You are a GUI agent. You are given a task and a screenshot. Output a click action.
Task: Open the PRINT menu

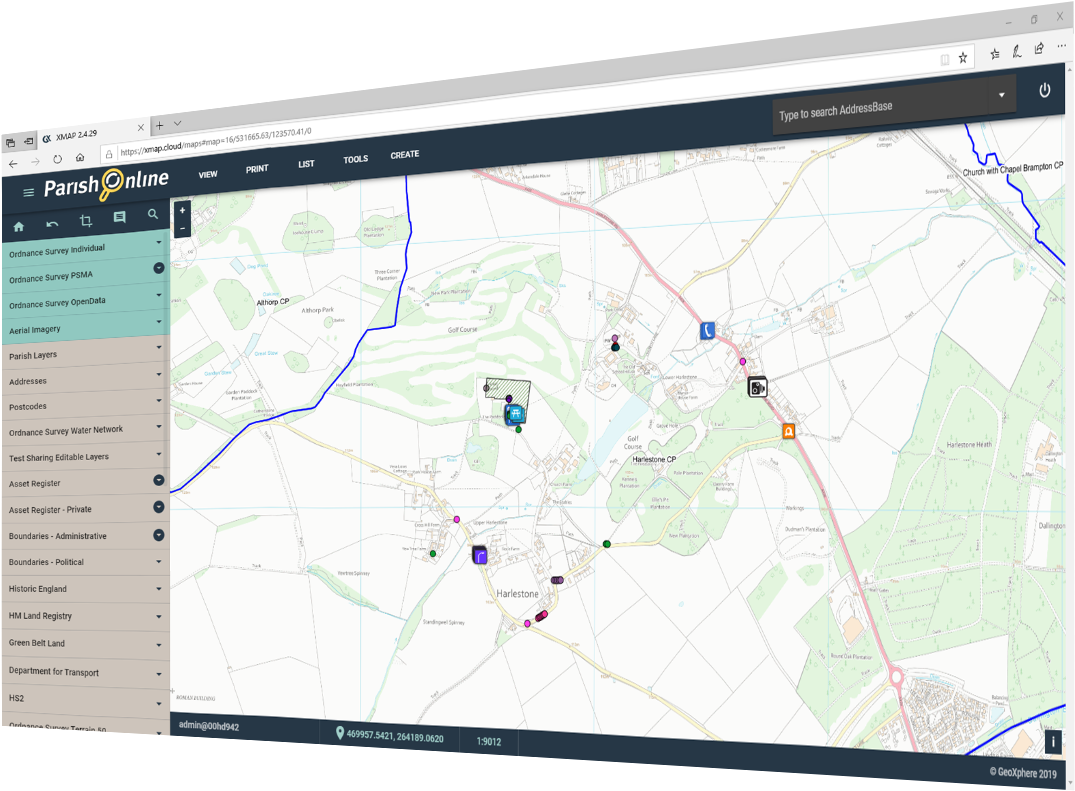tap(257, 168)
